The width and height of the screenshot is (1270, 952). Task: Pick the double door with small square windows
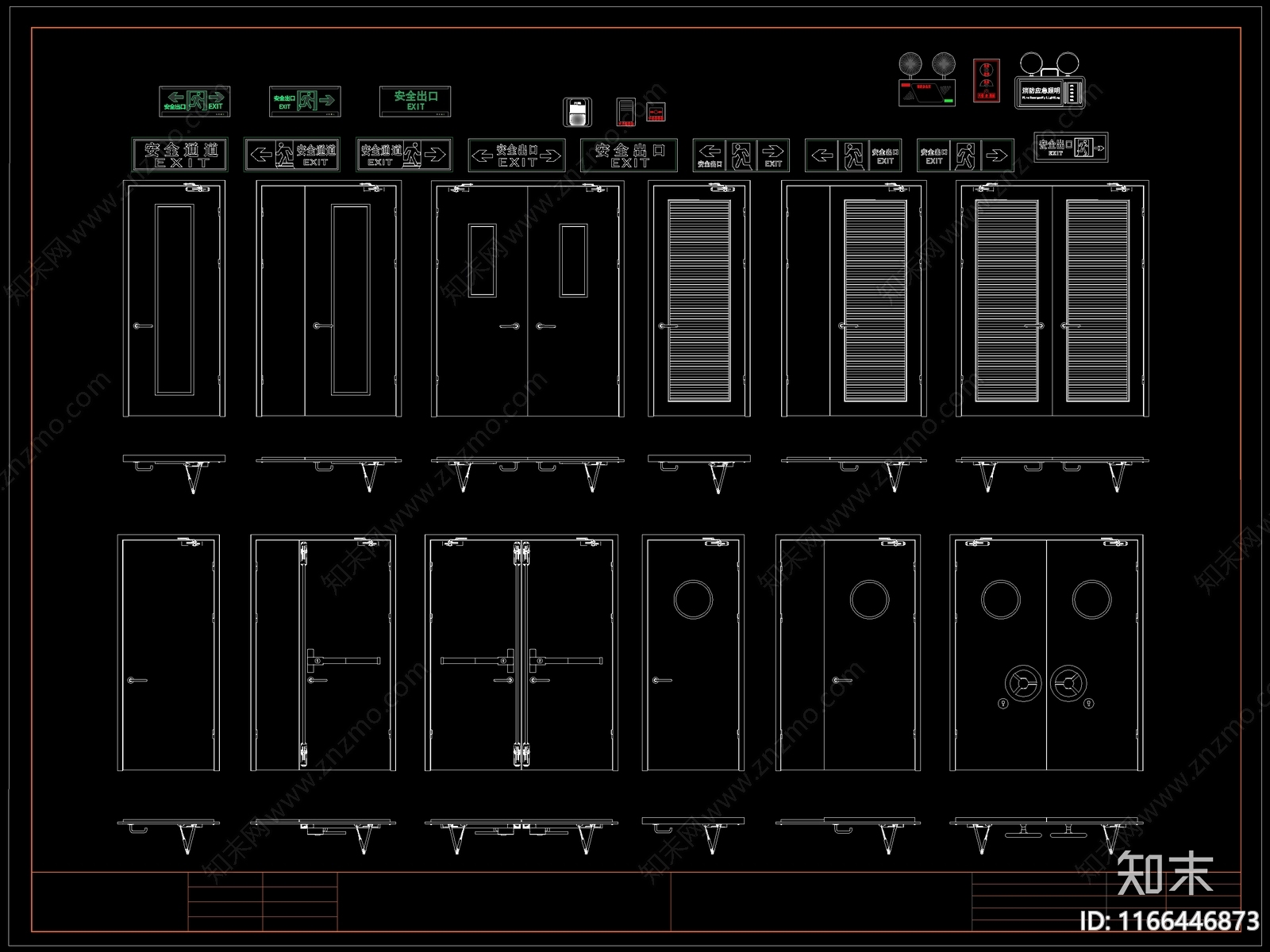click(528, 299)
